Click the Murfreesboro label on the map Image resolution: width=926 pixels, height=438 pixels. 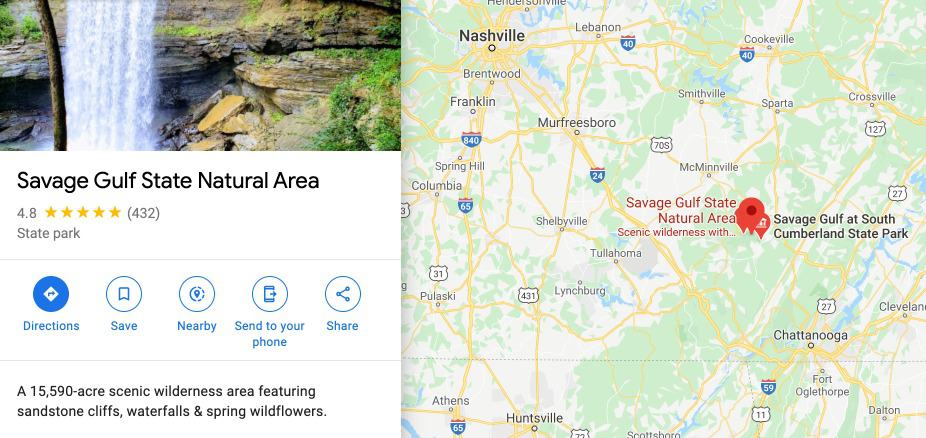click(576, 123)
